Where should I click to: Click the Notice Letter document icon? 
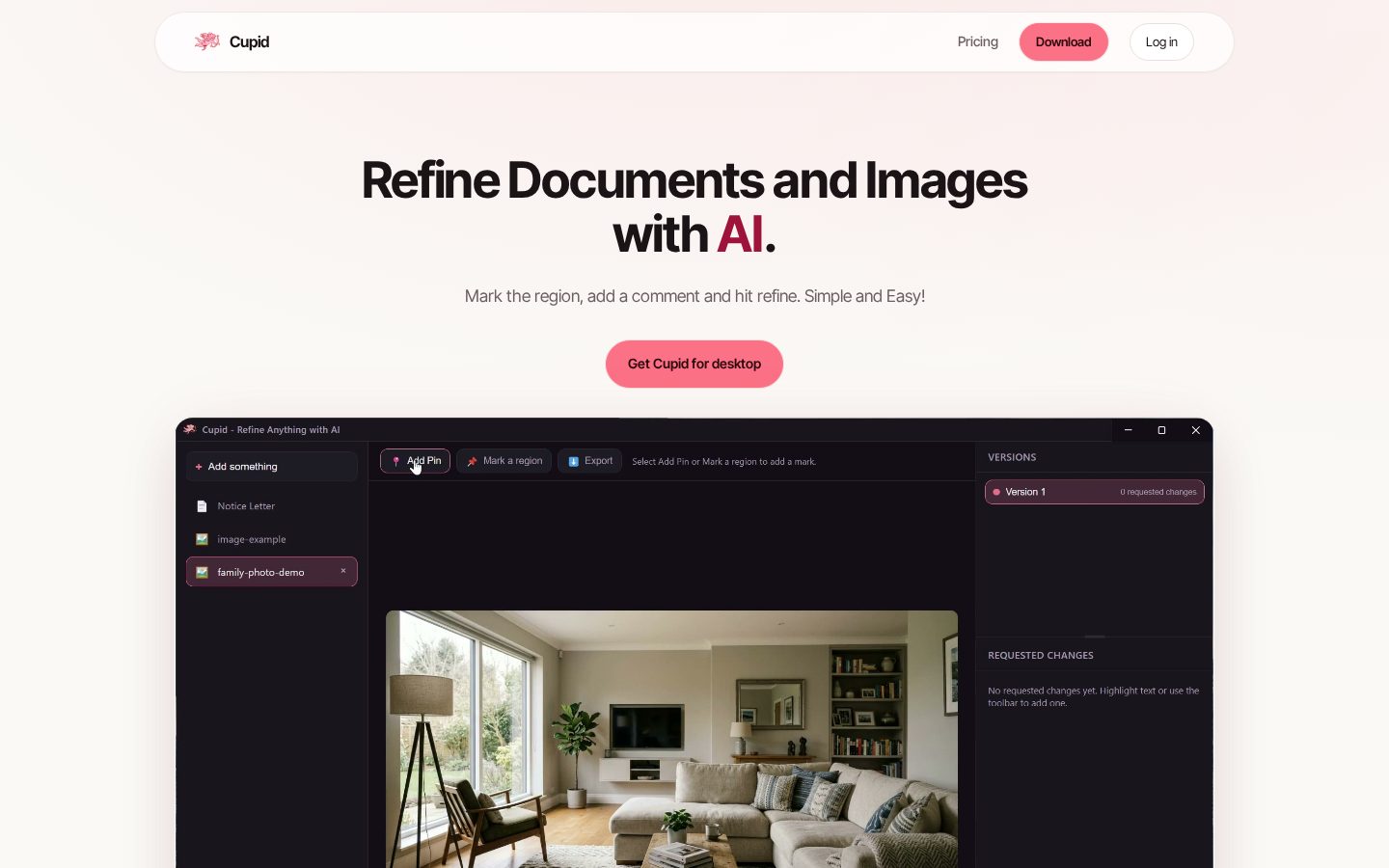(x=202, y=506)
